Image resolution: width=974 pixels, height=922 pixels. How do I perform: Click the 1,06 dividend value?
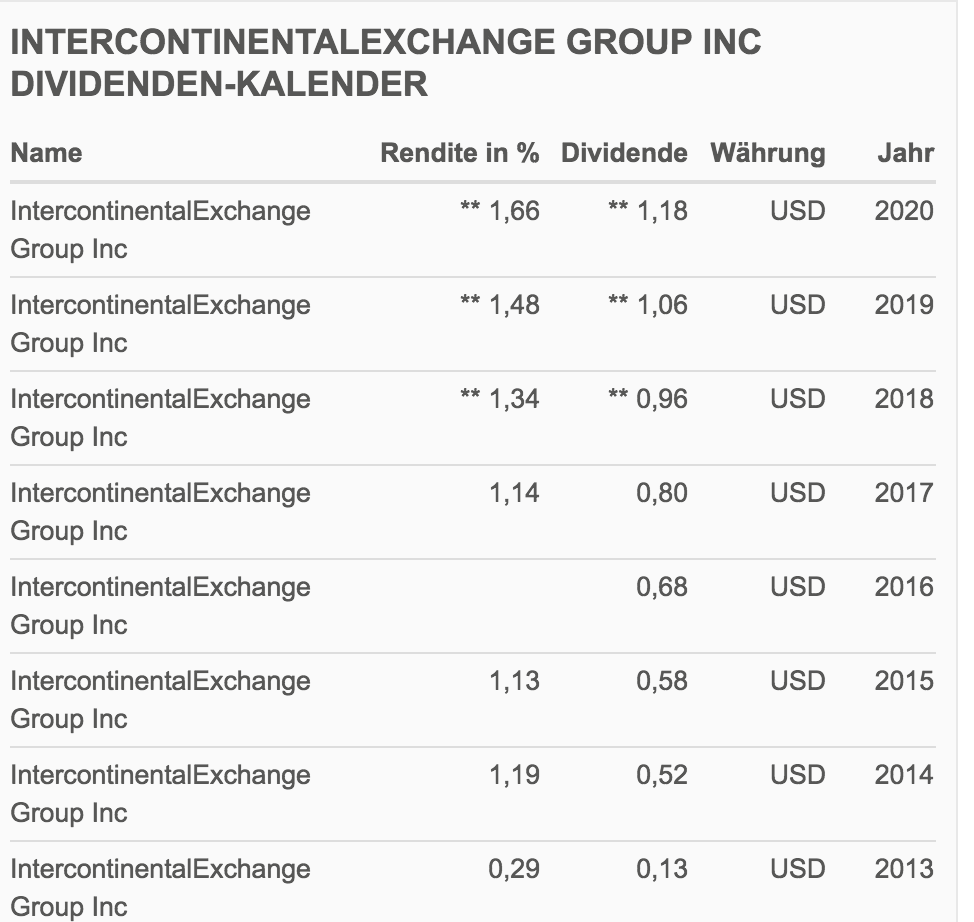click(x=662, y=305)
